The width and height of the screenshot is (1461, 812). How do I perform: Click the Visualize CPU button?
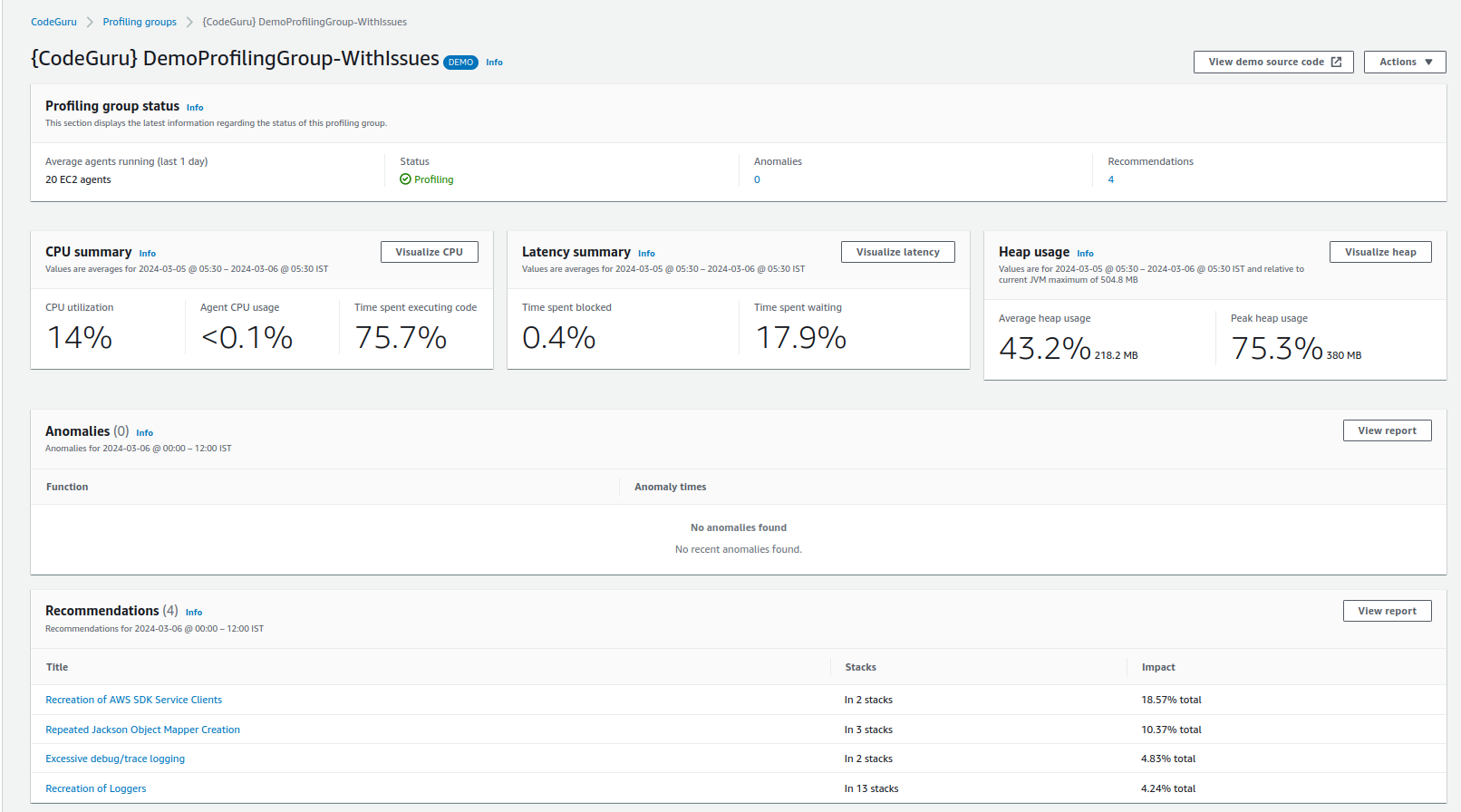coord(430,252)
